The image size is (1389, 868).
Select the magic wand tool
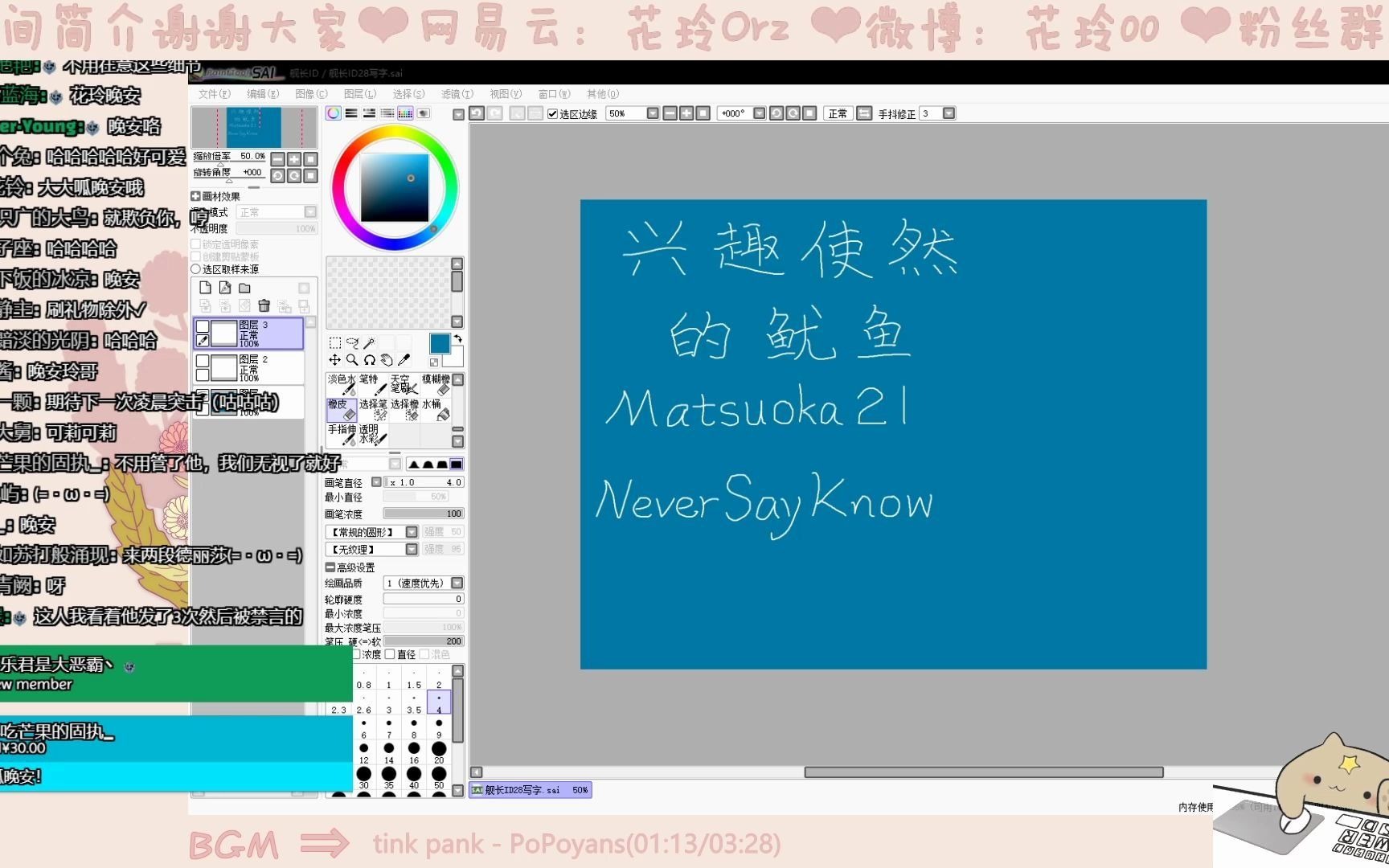pyautogui.click(x=369, y=343)
